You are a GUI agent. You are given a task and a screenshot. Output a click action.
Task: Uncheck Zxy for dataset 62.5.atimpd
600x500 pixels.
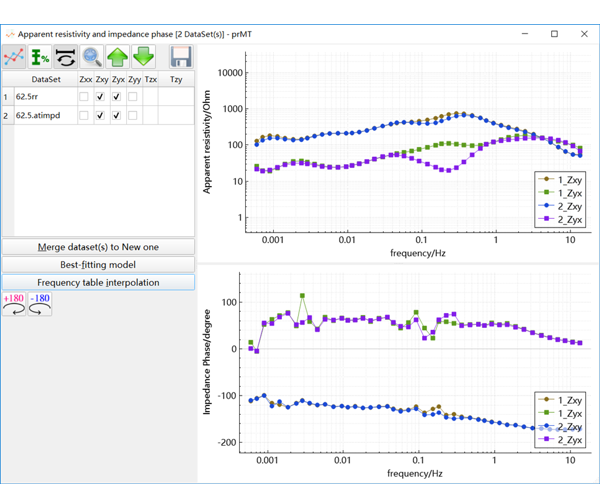[100, 115]
